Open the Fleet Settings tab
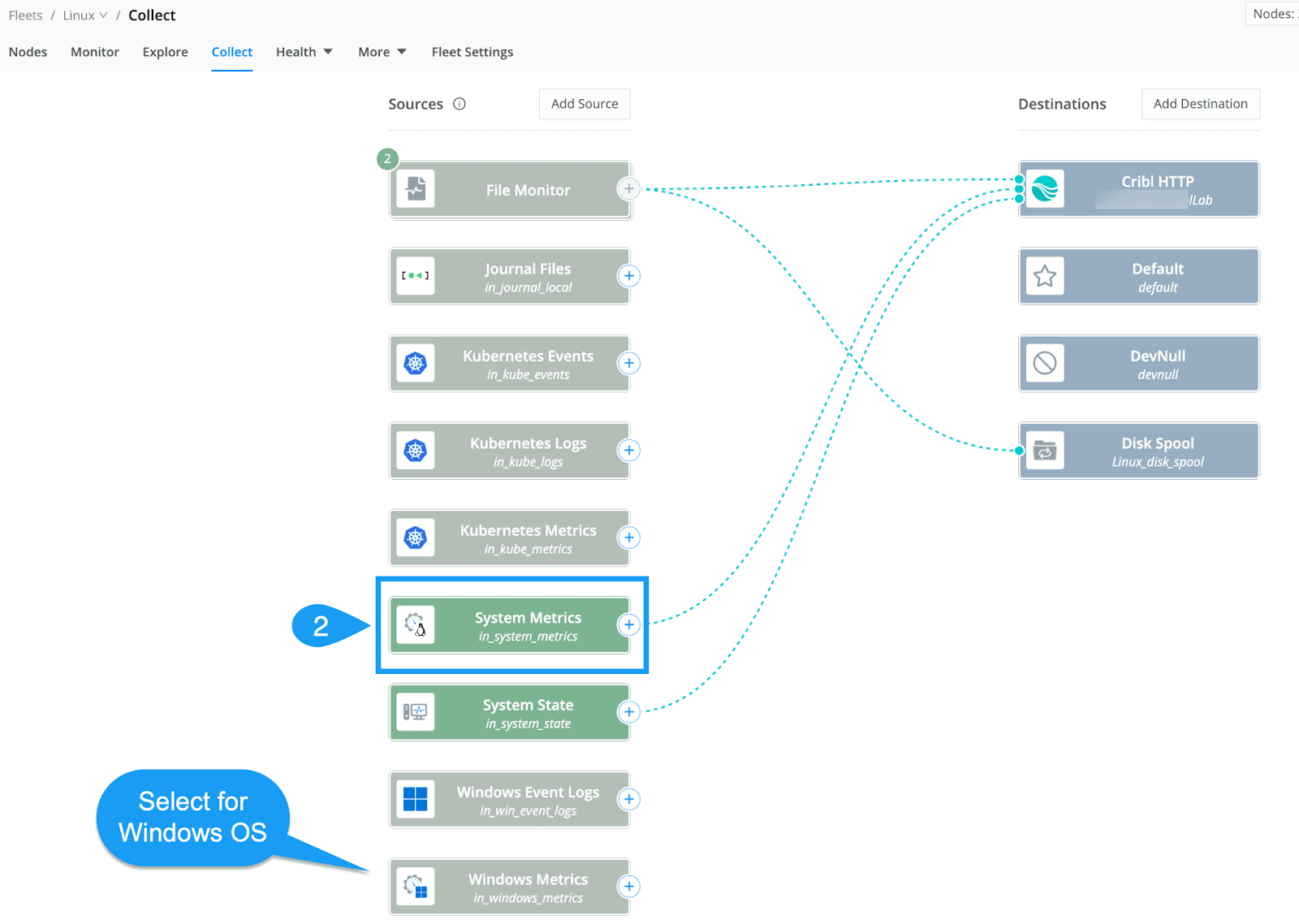1299x924 pixels. pos(472,52)
